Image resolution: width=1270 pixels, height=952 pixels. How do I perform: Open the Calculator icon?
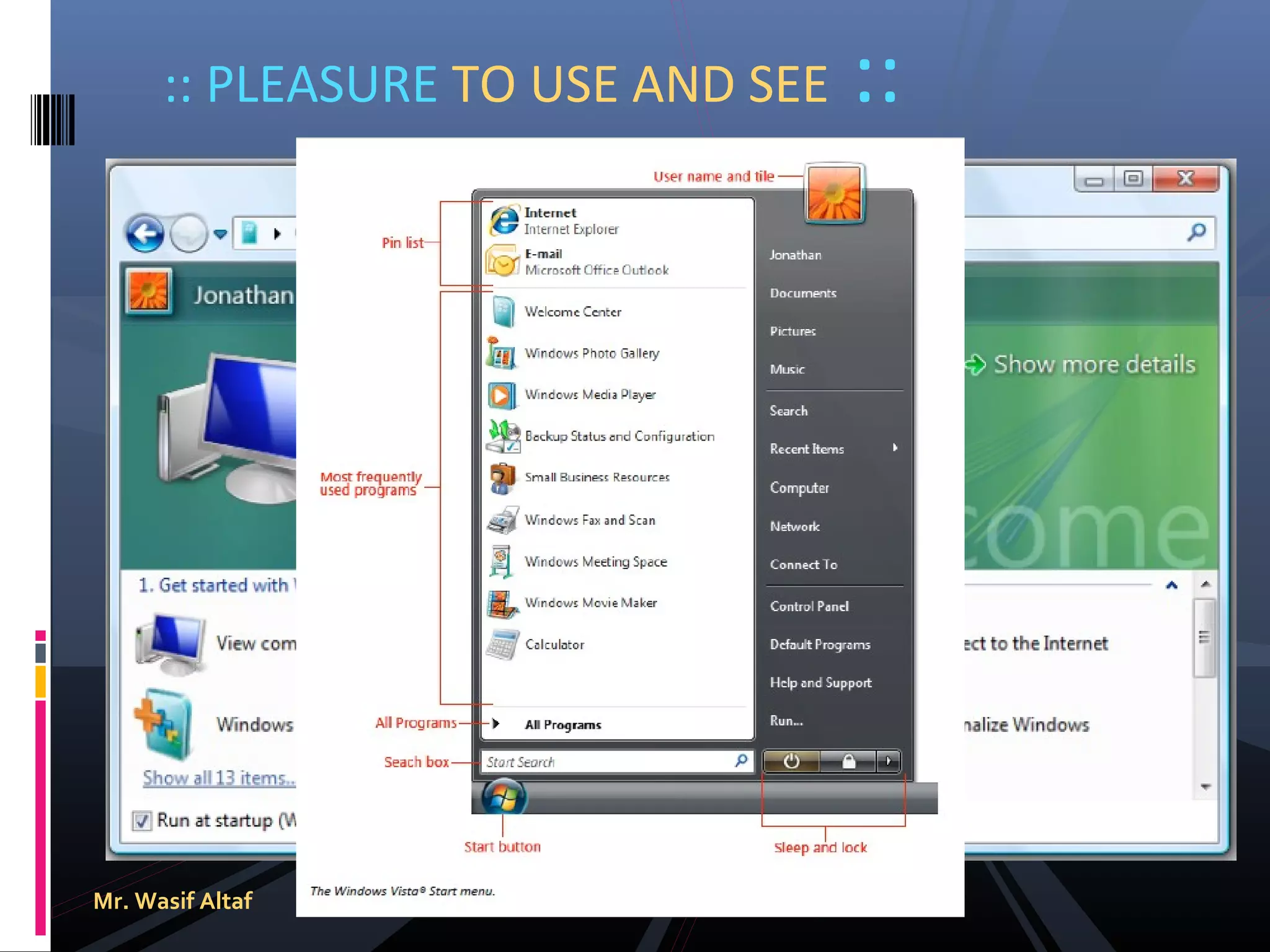tap(502, 645)
